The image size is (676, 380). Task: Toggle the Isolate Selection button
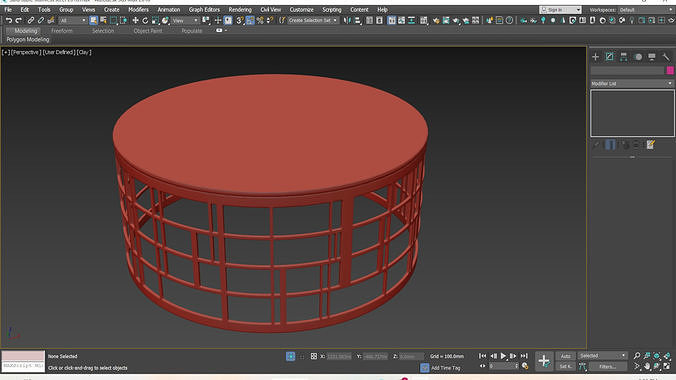pos(291,356)
